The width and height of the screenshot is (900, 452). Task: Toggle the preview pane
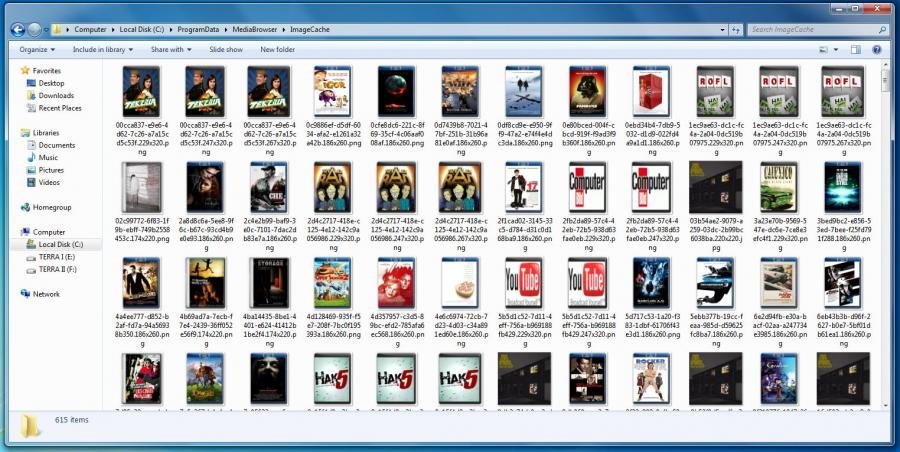click(856, 50)
